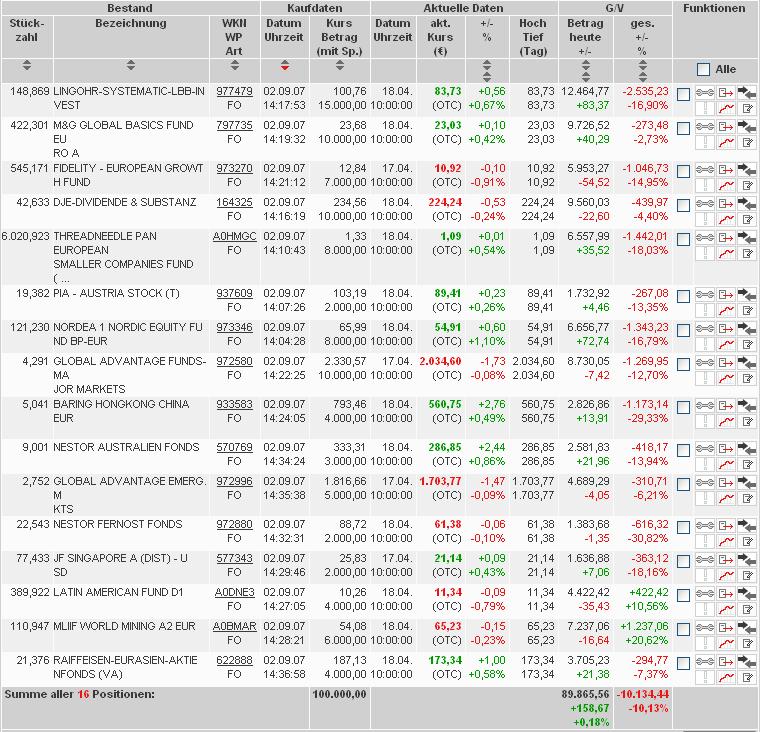
Task: Sort by ges. +/- % column arrows
Action: pyautogui.click(x=643, y=70)
